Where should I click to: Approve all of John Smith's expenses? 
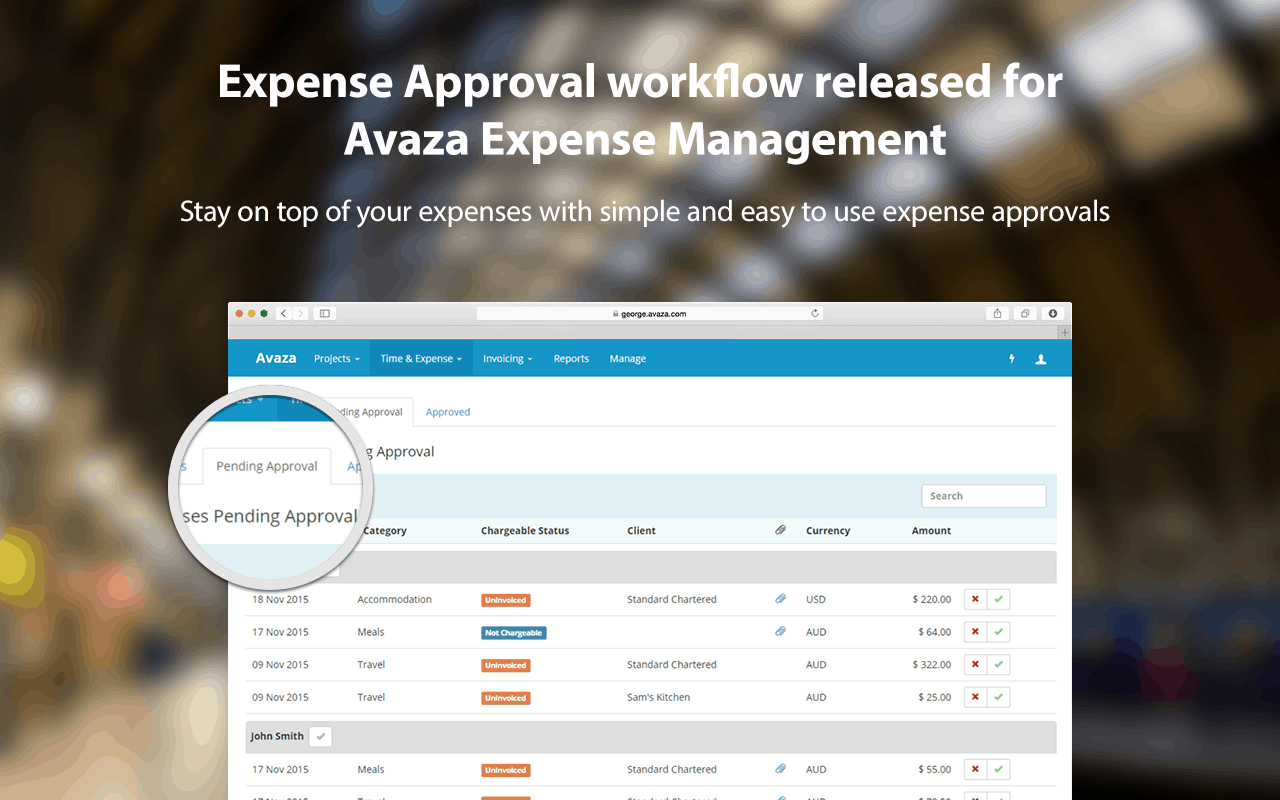320,736
